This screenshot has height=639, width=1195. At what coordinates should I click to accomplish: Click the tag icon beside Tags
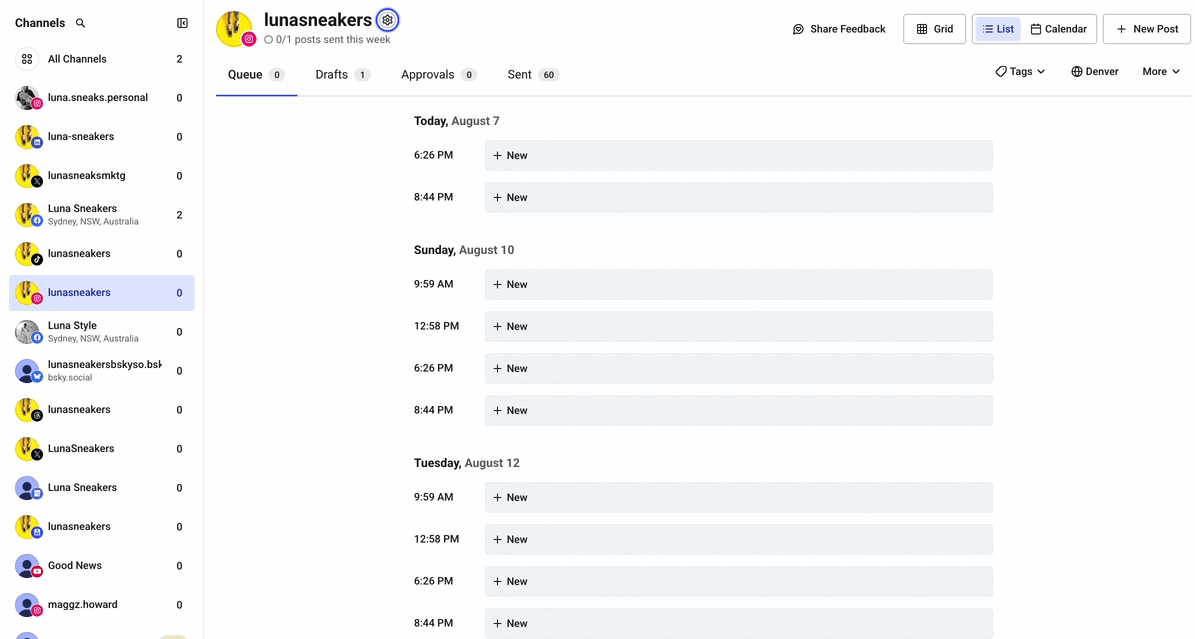(1001, 72)
